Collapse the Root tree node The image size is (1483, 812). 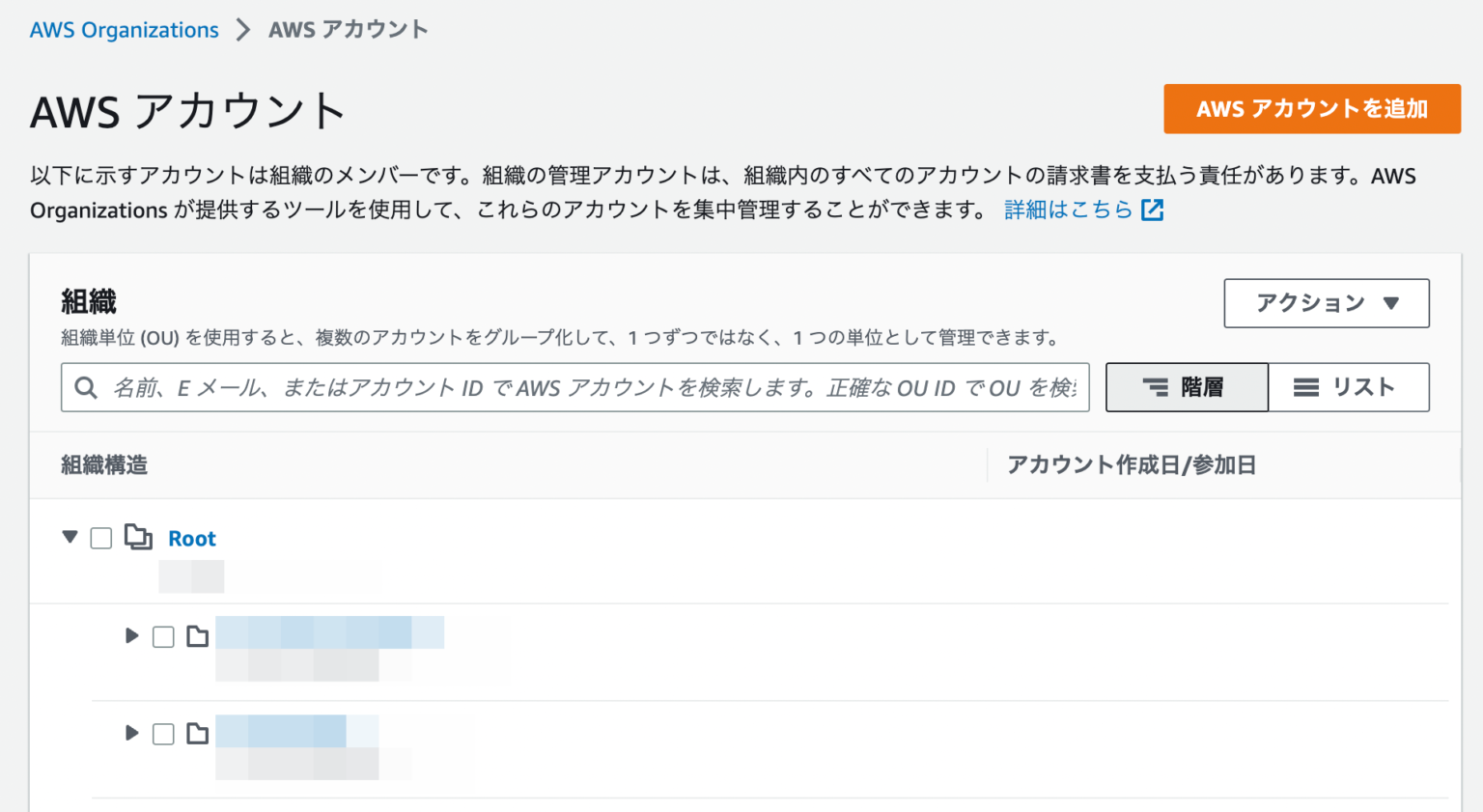(69, 538)
